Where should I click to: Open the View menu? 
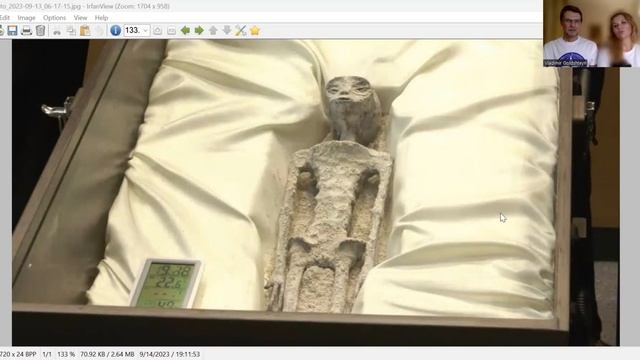coord(80,18)
